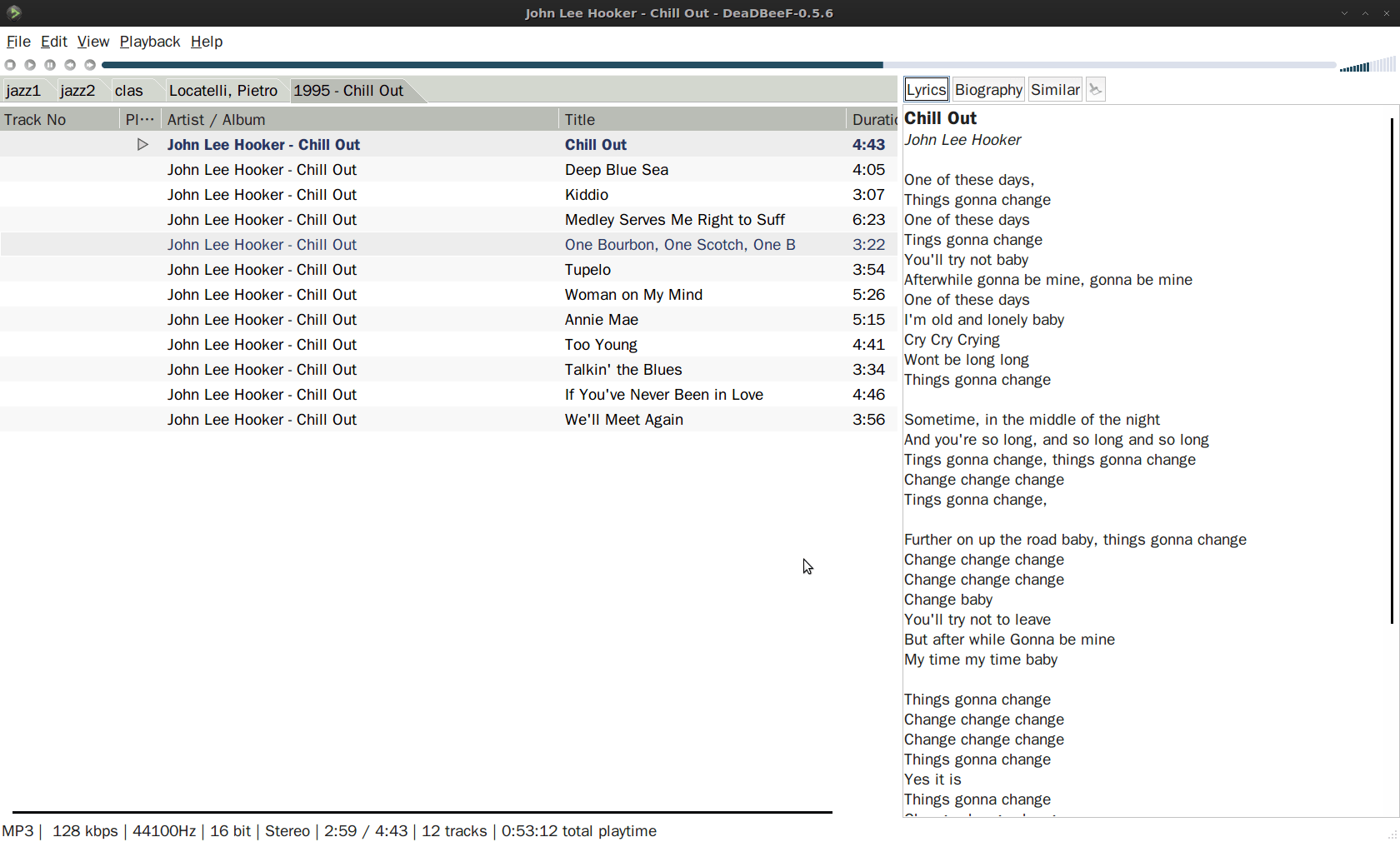Maximize window with title bar up-chevron button

tap(1365, 13)
